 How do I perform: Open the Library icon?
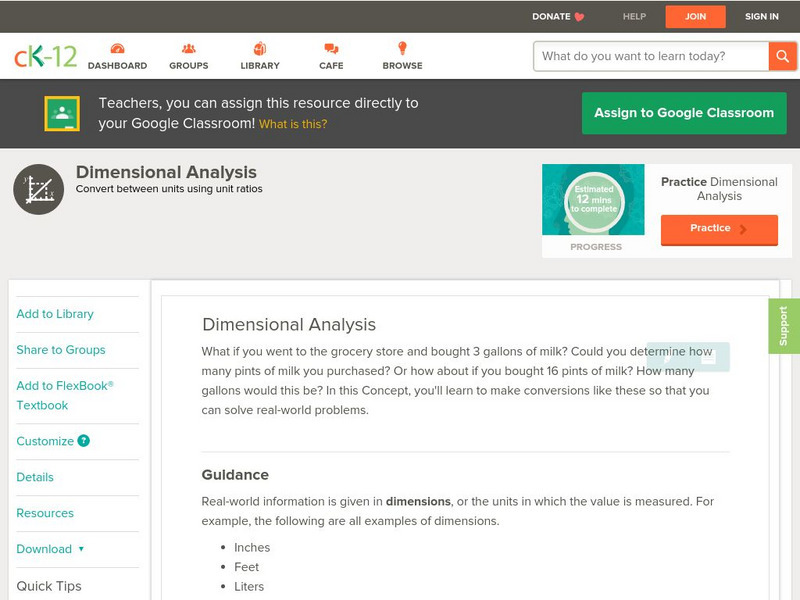258,48
